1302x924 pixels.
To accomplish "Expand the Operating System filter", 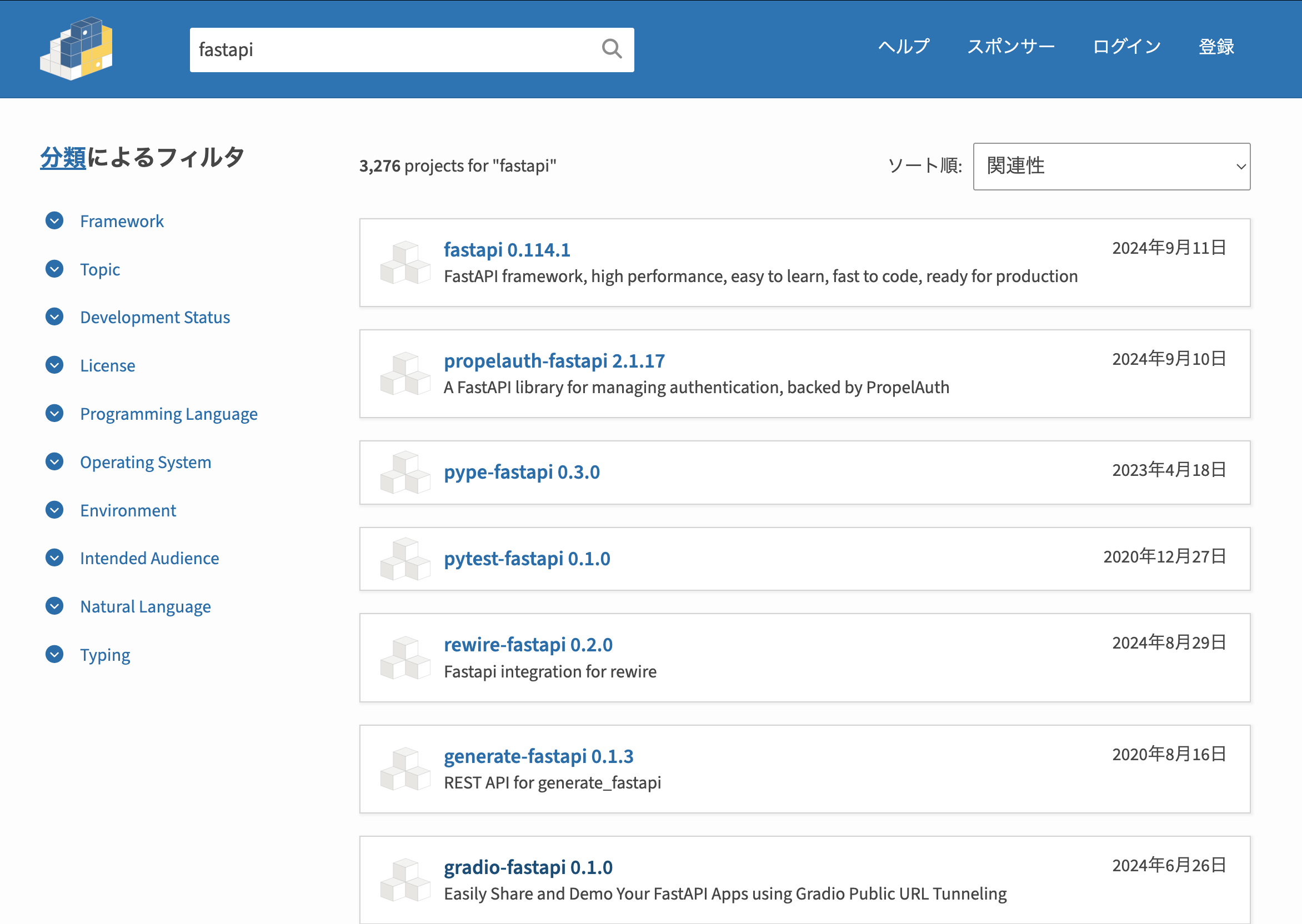I will tap(145, 462).
